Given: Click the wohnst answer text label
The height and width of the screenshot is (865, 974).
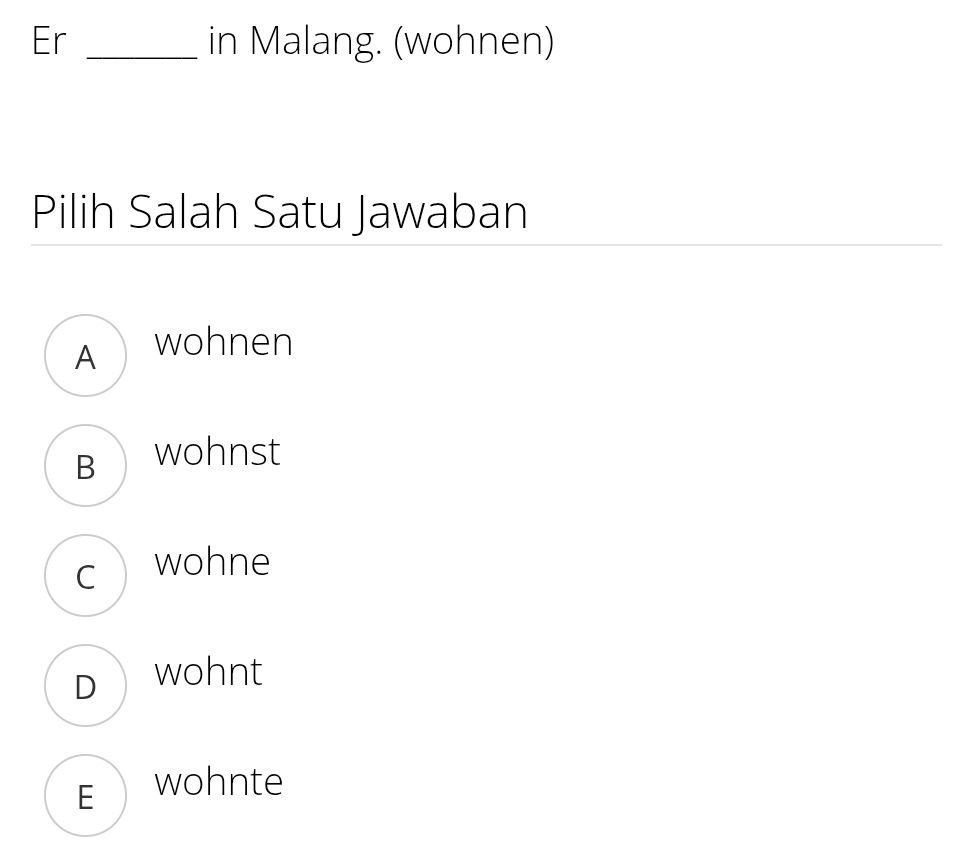Looking at the screenshot, I should [216, 452].
